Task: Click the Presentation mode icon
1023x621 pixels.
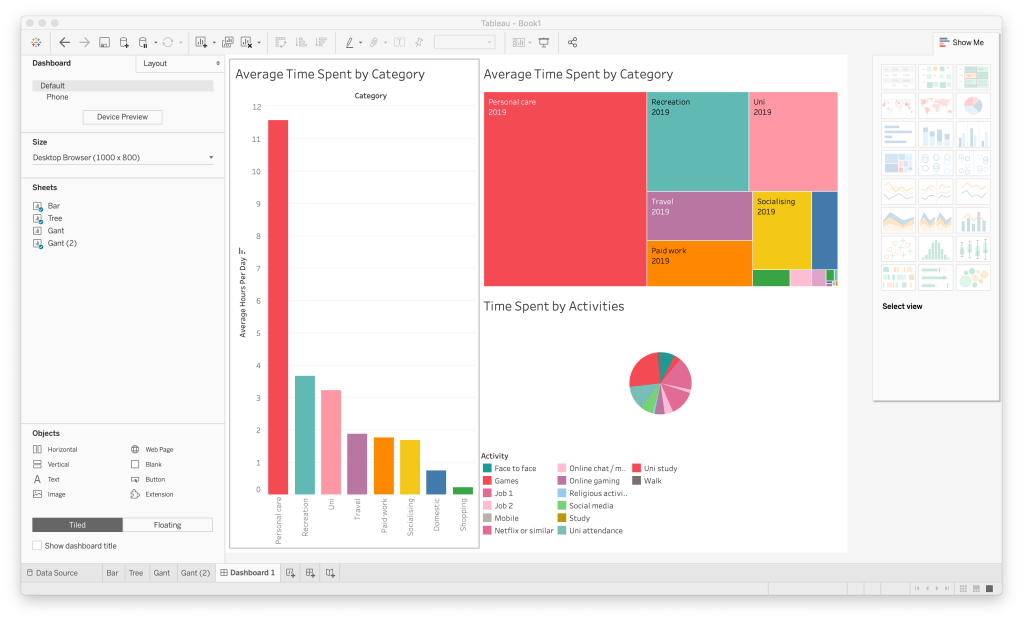Action: 544,42
